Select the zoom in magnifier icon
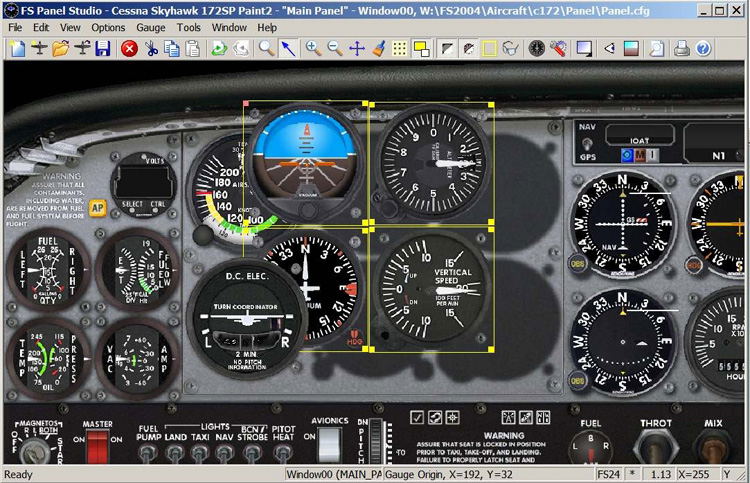750x483 pixels. pos(313,48)
